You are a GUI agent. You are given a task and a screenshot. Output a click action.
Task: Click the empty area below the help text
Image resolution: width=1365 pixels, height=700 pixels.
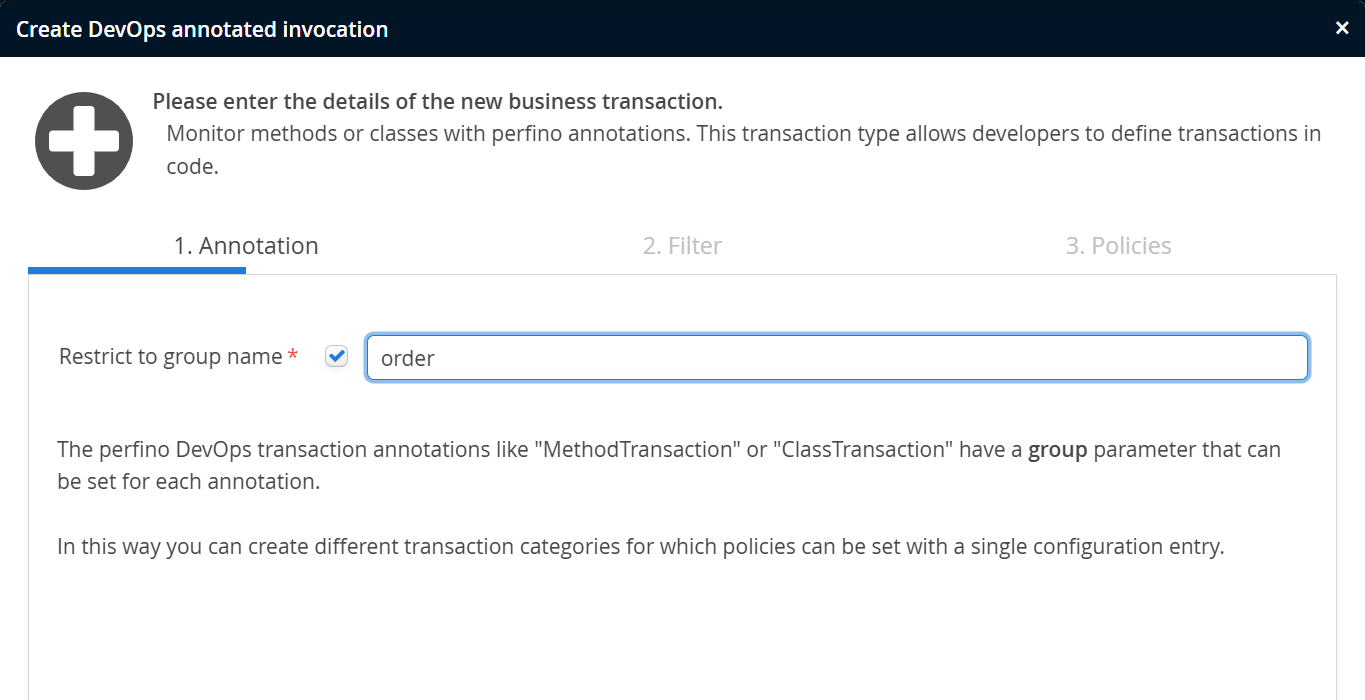pyautogui.click(x=680, y=630)
